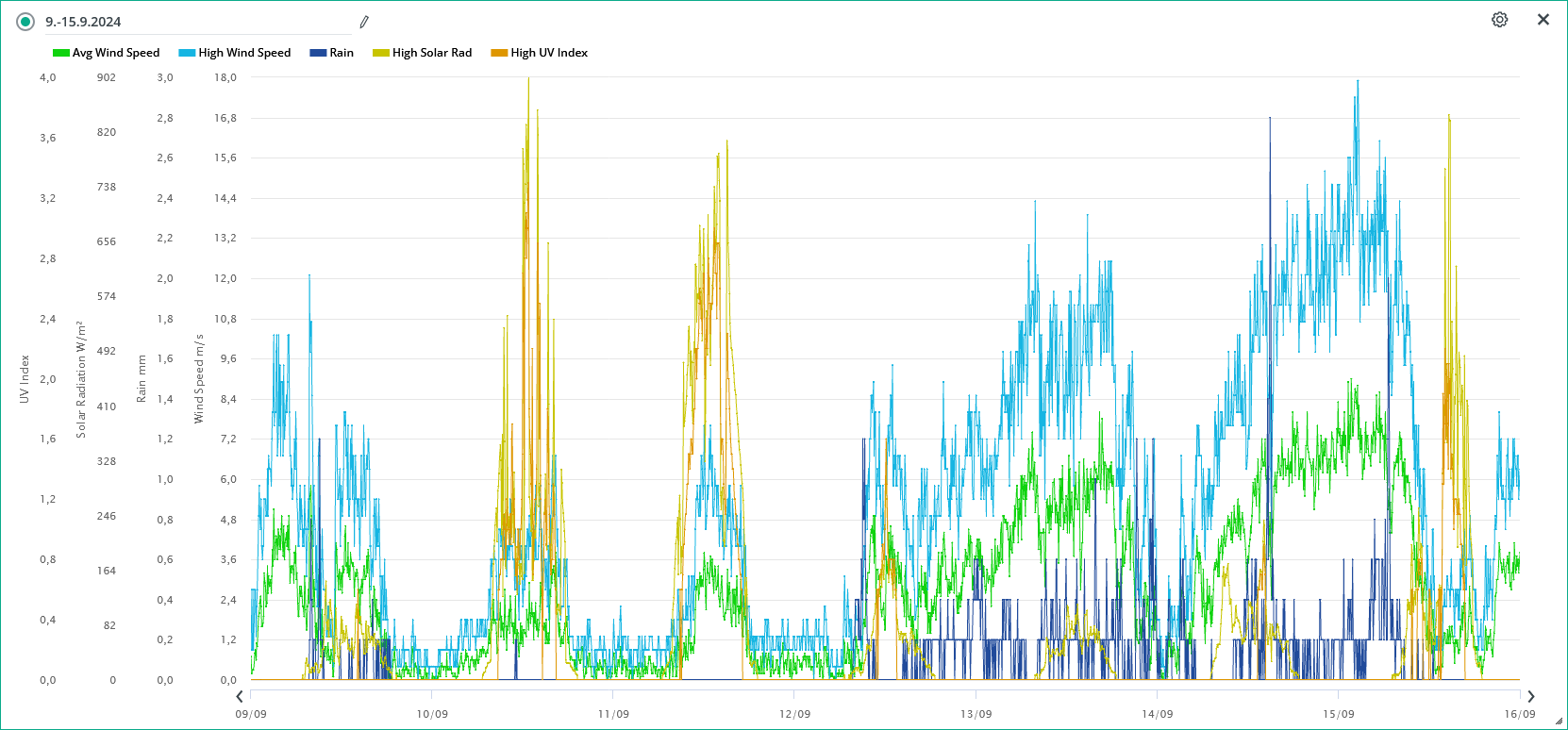Screen dimensions: 1568x730
Task: Toggle High Wind Speed series visibility
Action: pos(244,53)
